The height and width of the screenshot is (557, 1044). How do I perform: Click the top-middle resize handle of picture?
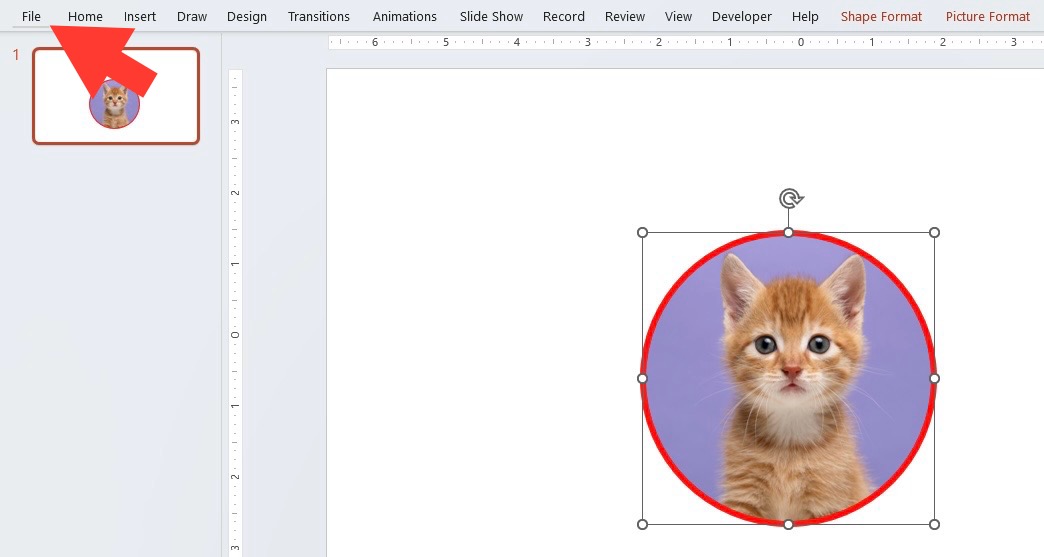pyautogui.click(x=788, y=232)
